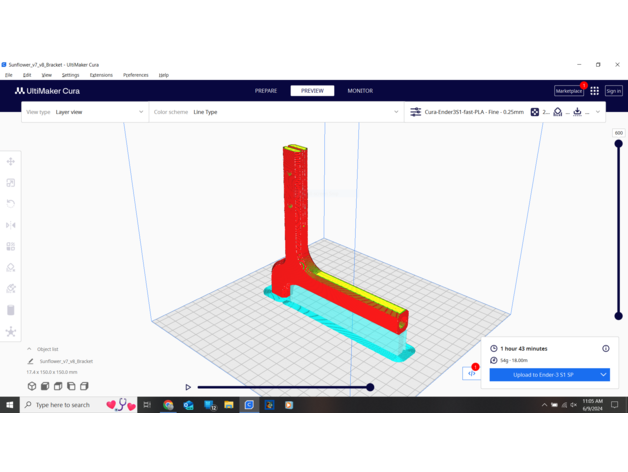The width and height of the screenshot is (628, 472).
Task: Switch to the PREPARE stage tab
Action: click(266, 91)
